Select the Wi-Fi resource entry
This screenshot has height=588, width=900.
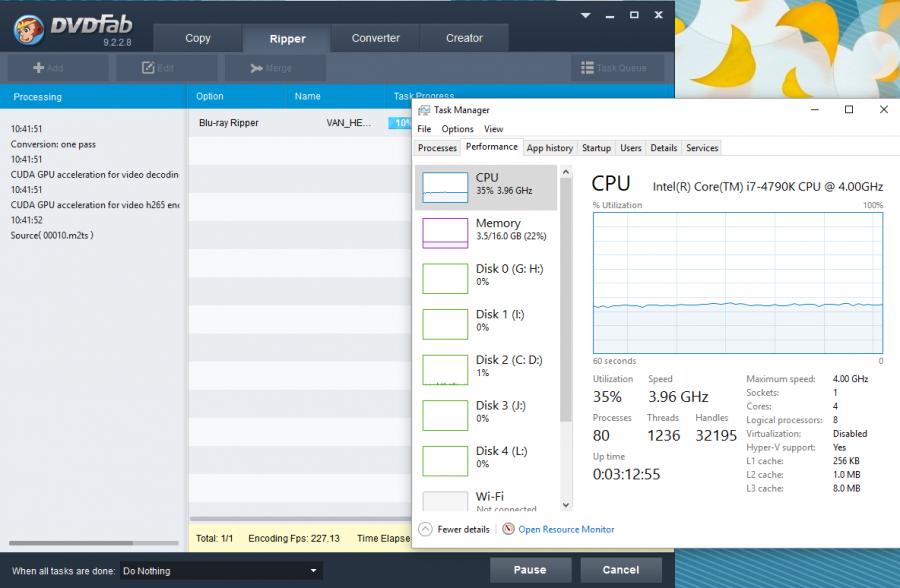click(x=486, y=500)
